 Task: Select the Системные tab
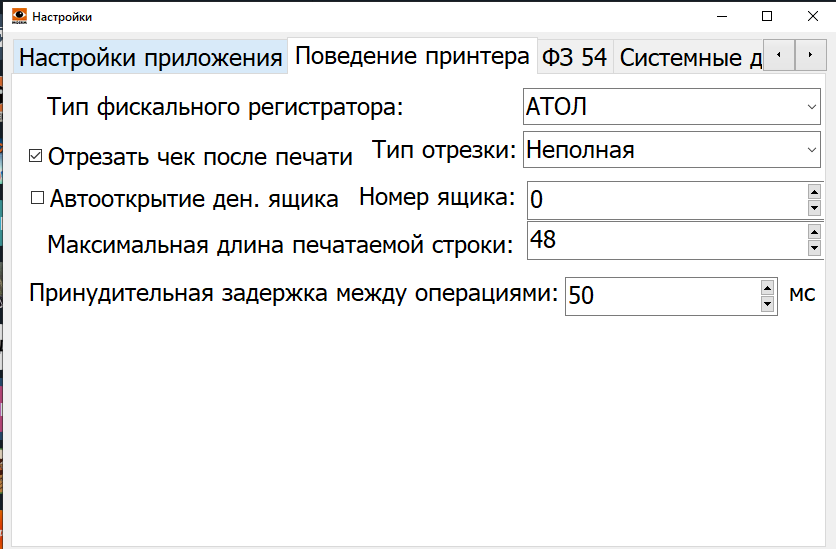(690, 57)
